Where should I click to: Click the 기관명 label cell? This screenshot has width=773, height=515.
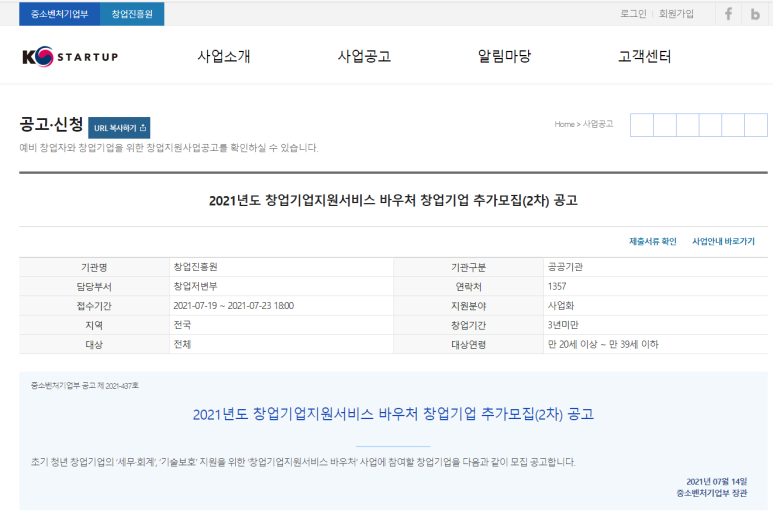coord(94,267)
